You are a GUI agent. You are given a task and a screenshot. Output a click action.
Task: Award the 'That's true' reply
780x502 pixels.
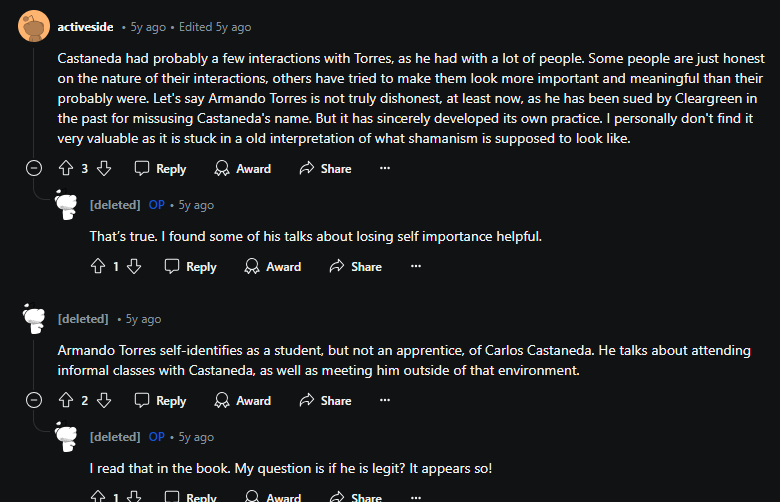tap(273, 267)
